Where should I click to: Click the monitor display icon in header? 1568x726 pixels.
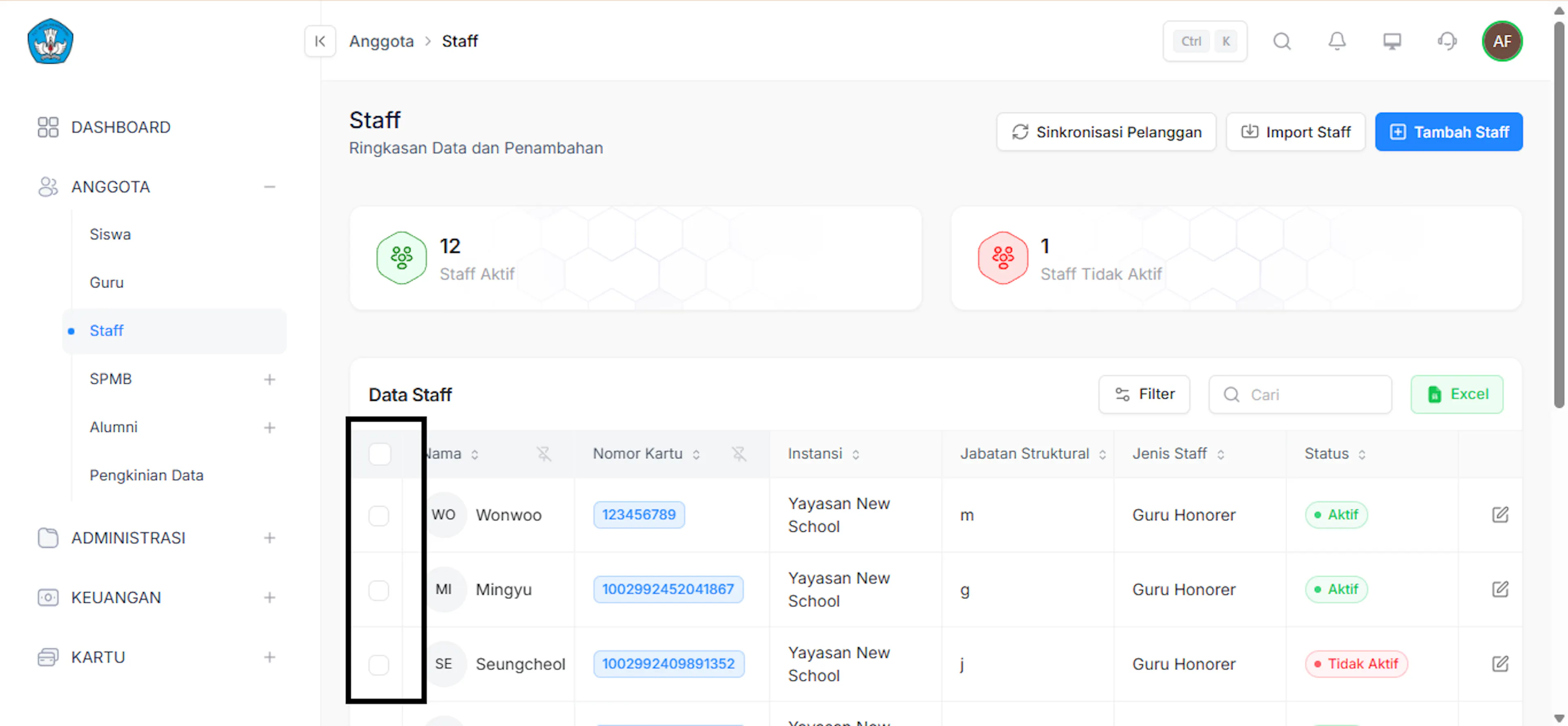(x=1392, y=41)
